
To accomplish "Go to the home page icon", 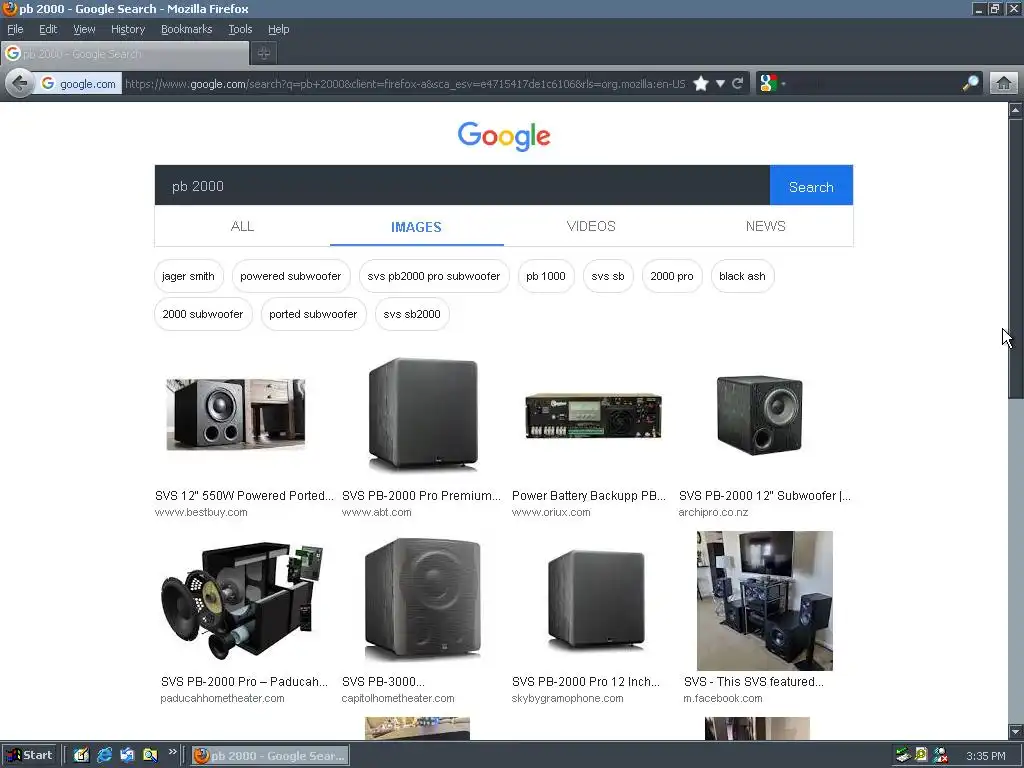I will point(1004,84).
